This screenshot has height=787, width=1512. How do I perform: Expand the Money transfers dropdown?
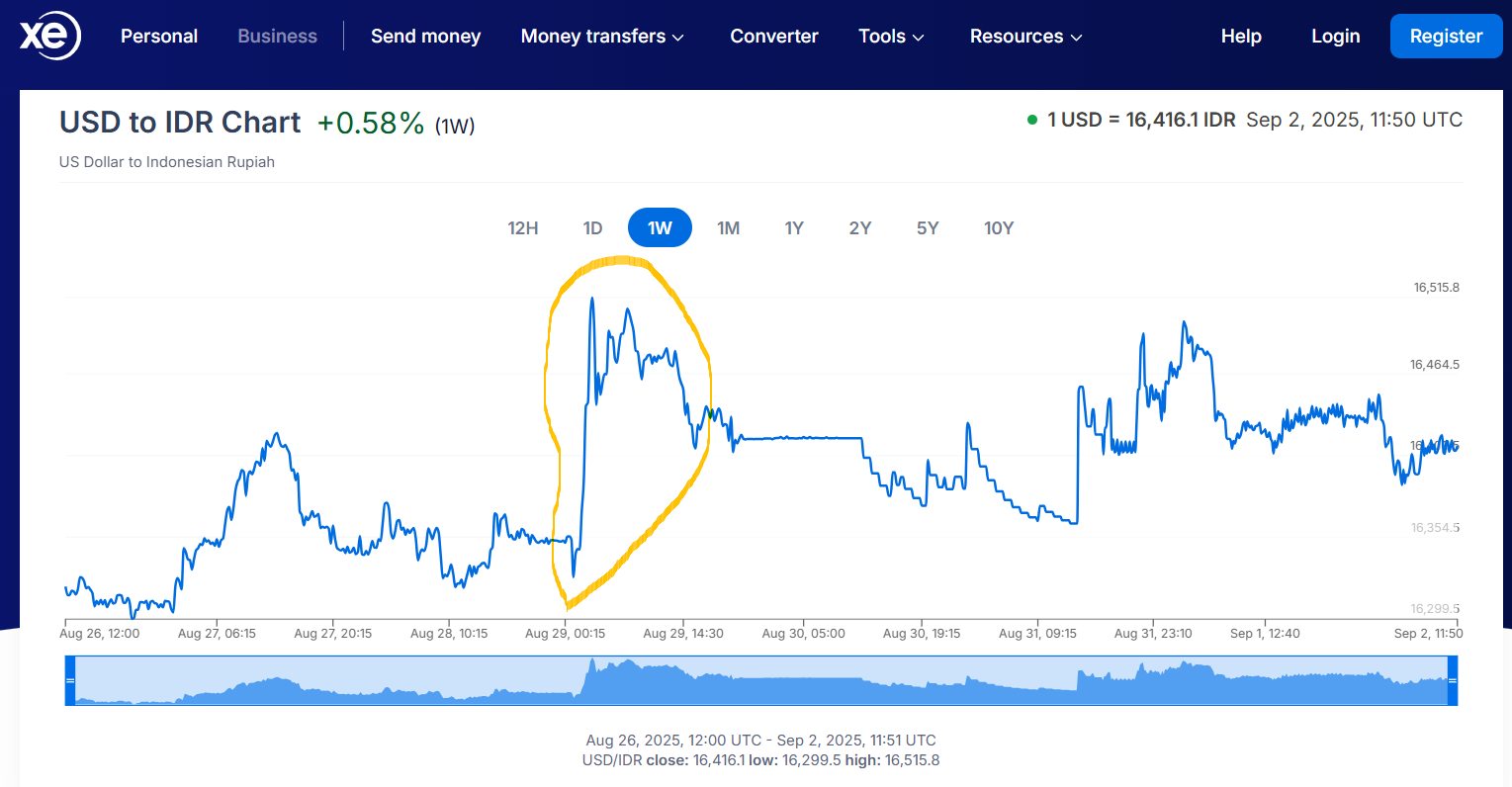(601, 37)
